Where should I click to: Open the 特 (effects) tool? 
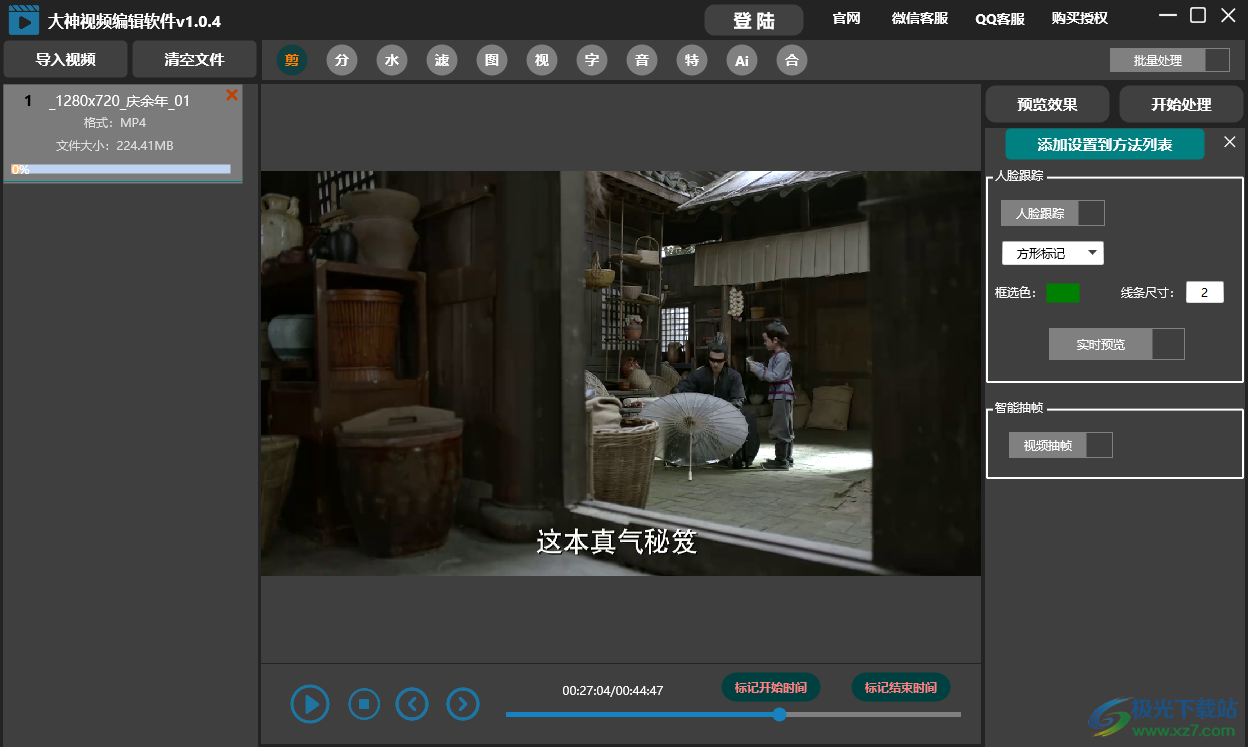692,60
